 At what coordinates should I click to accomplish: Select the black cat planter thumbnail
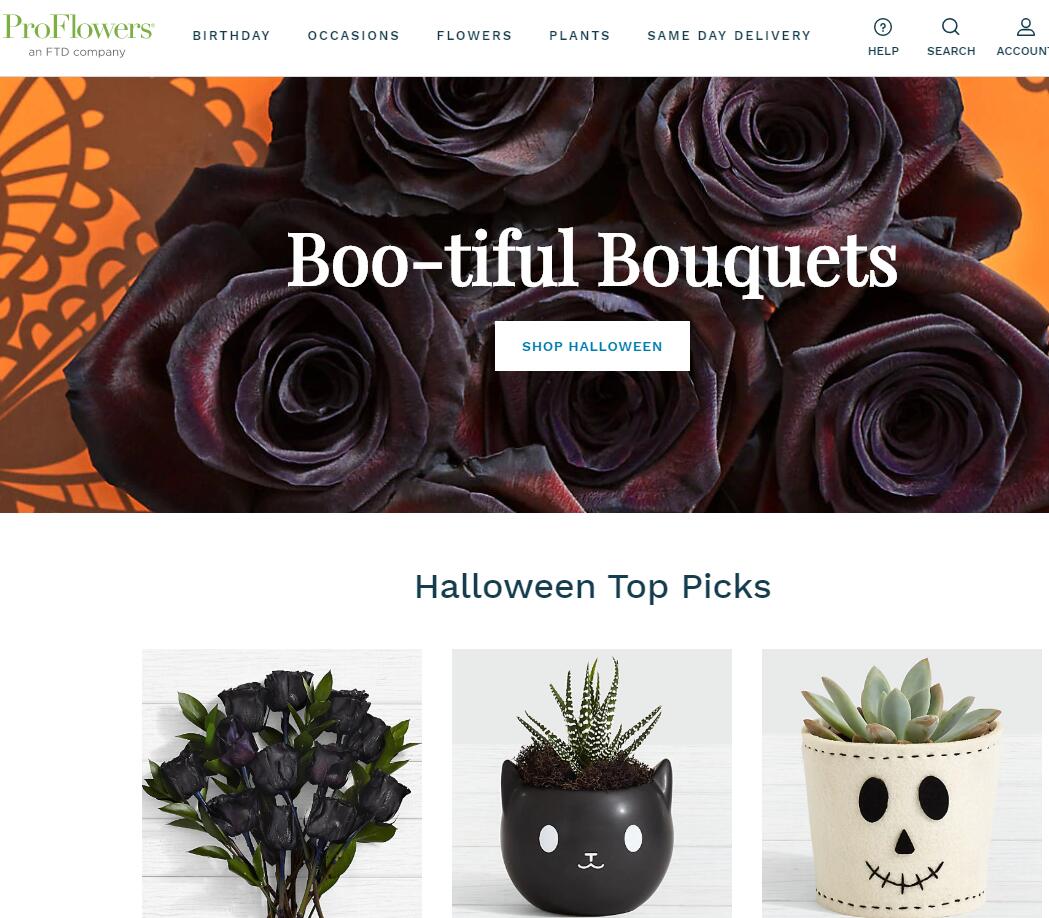click(x=591, y=783)
